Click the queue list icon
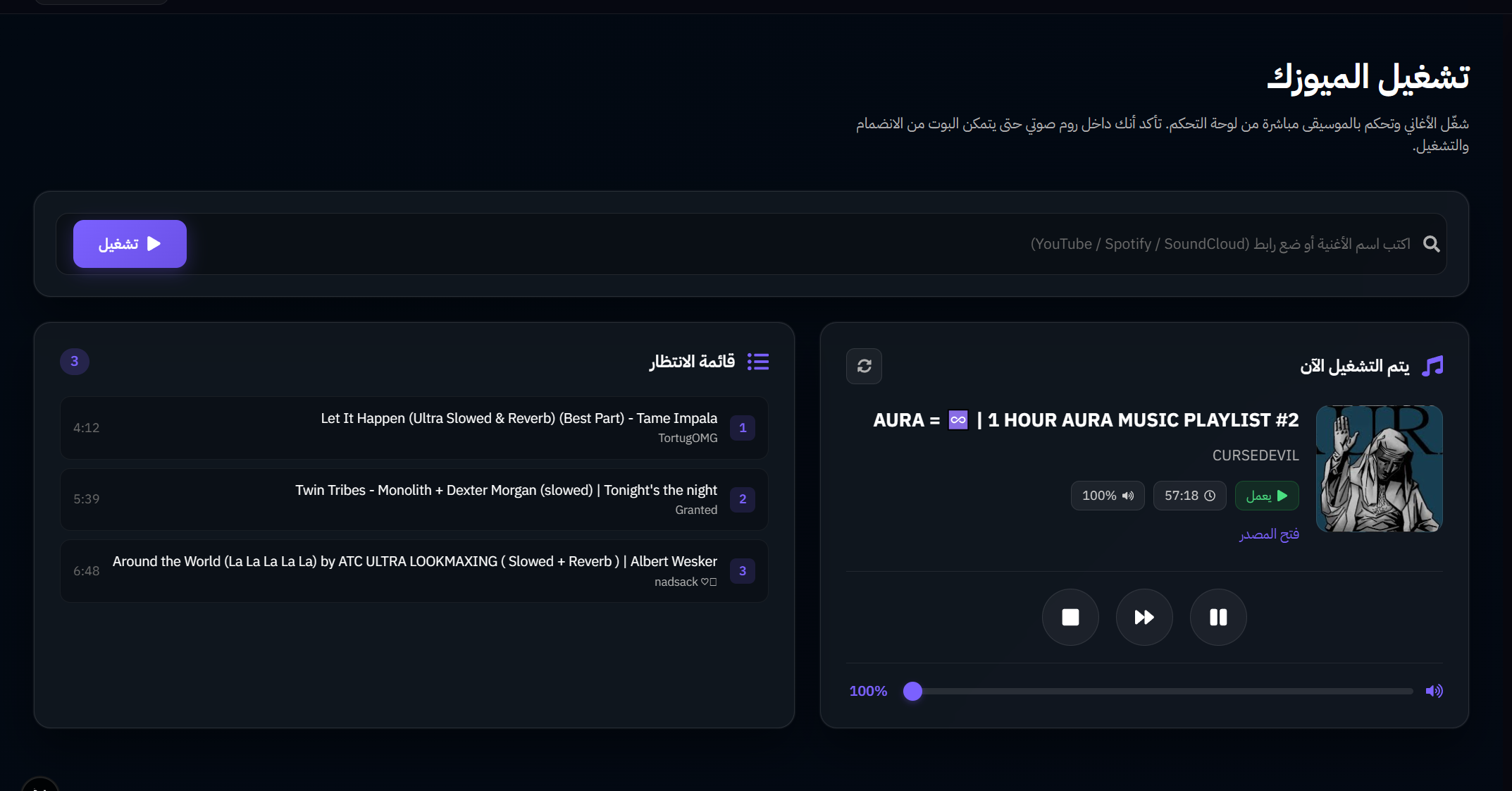 pyautogui.click(x=758, y=362)
